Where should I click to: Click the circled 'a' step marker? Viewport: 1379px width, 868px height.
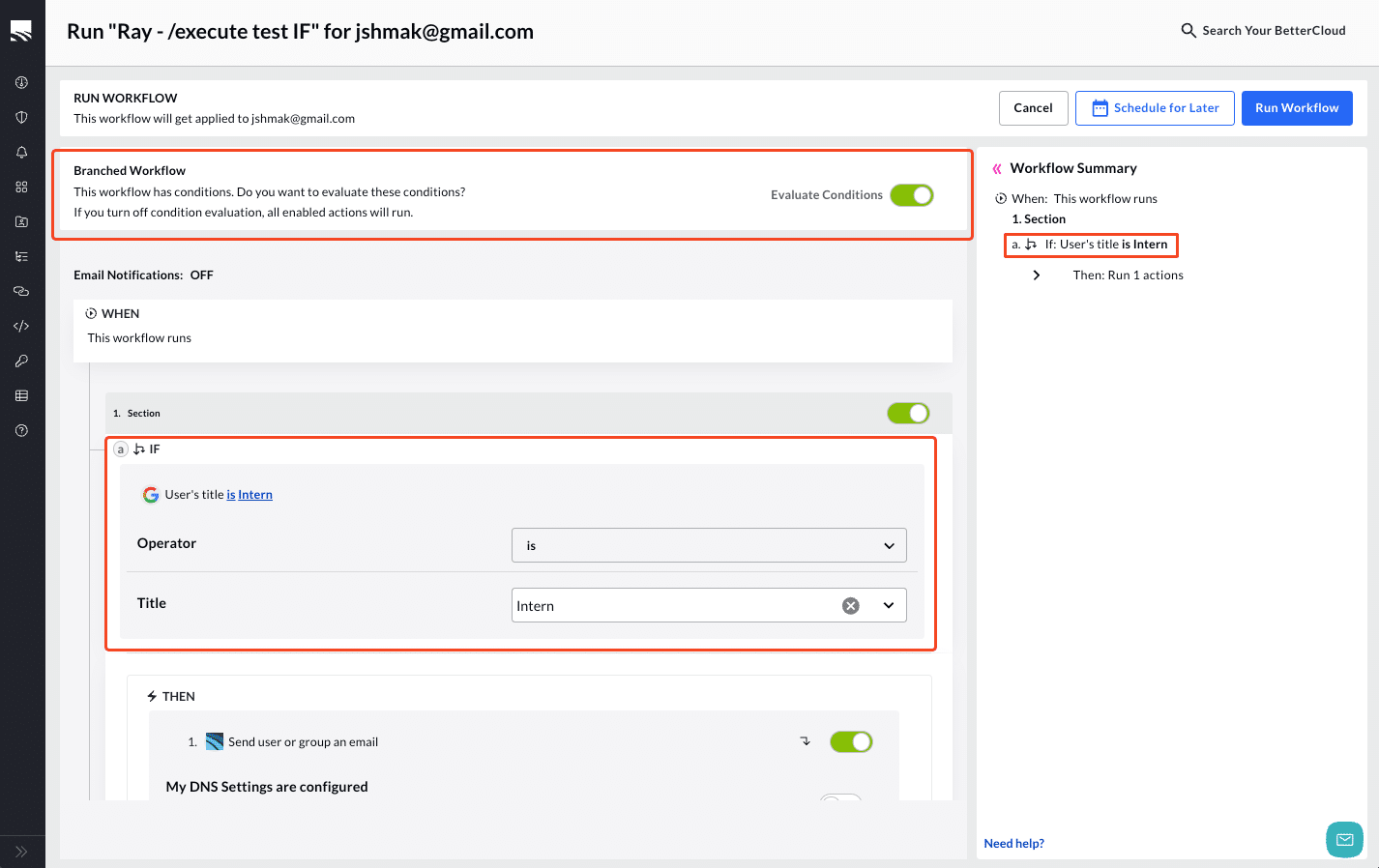[x=121, y=449]
